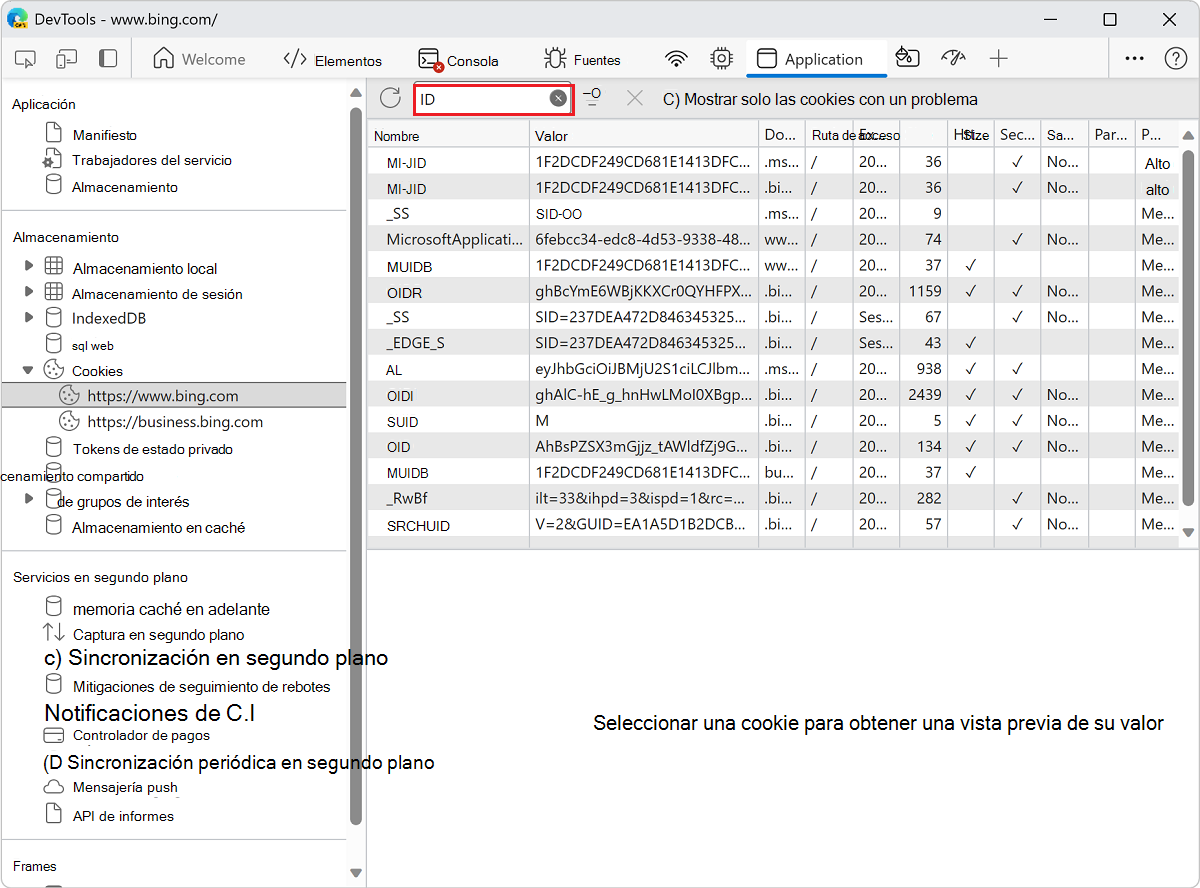Select the _EDGE_S cookie row
This screenshot has height=888, width=1200.
774,343
